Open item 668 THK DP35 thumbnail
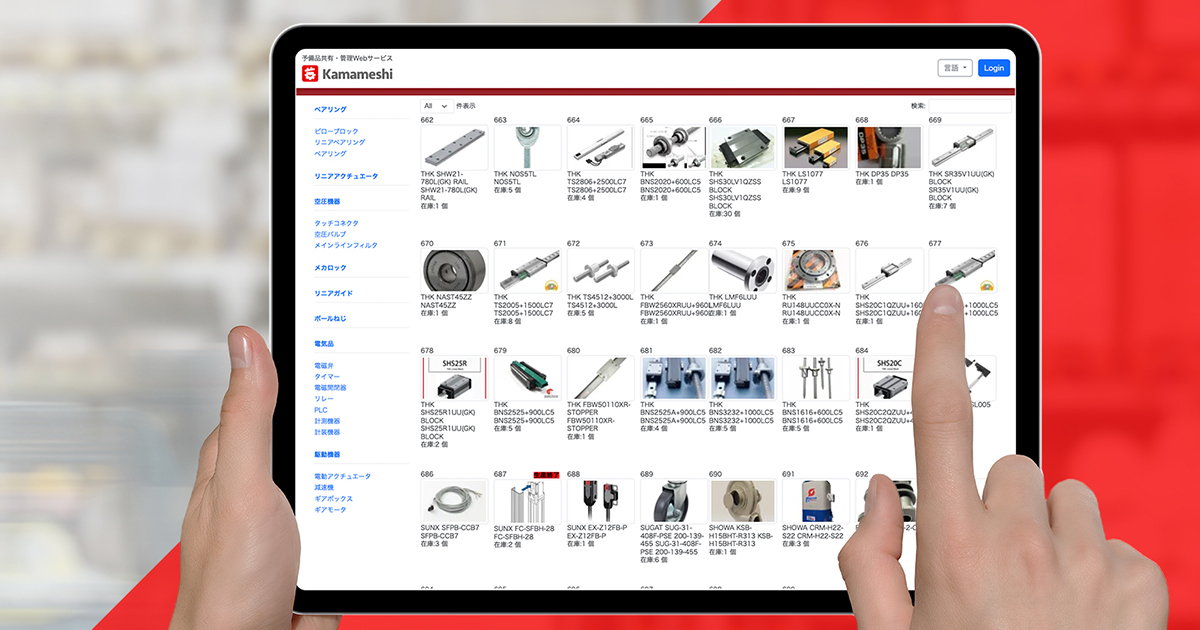This screenshot has height=630, width=1200. [888, 147]
